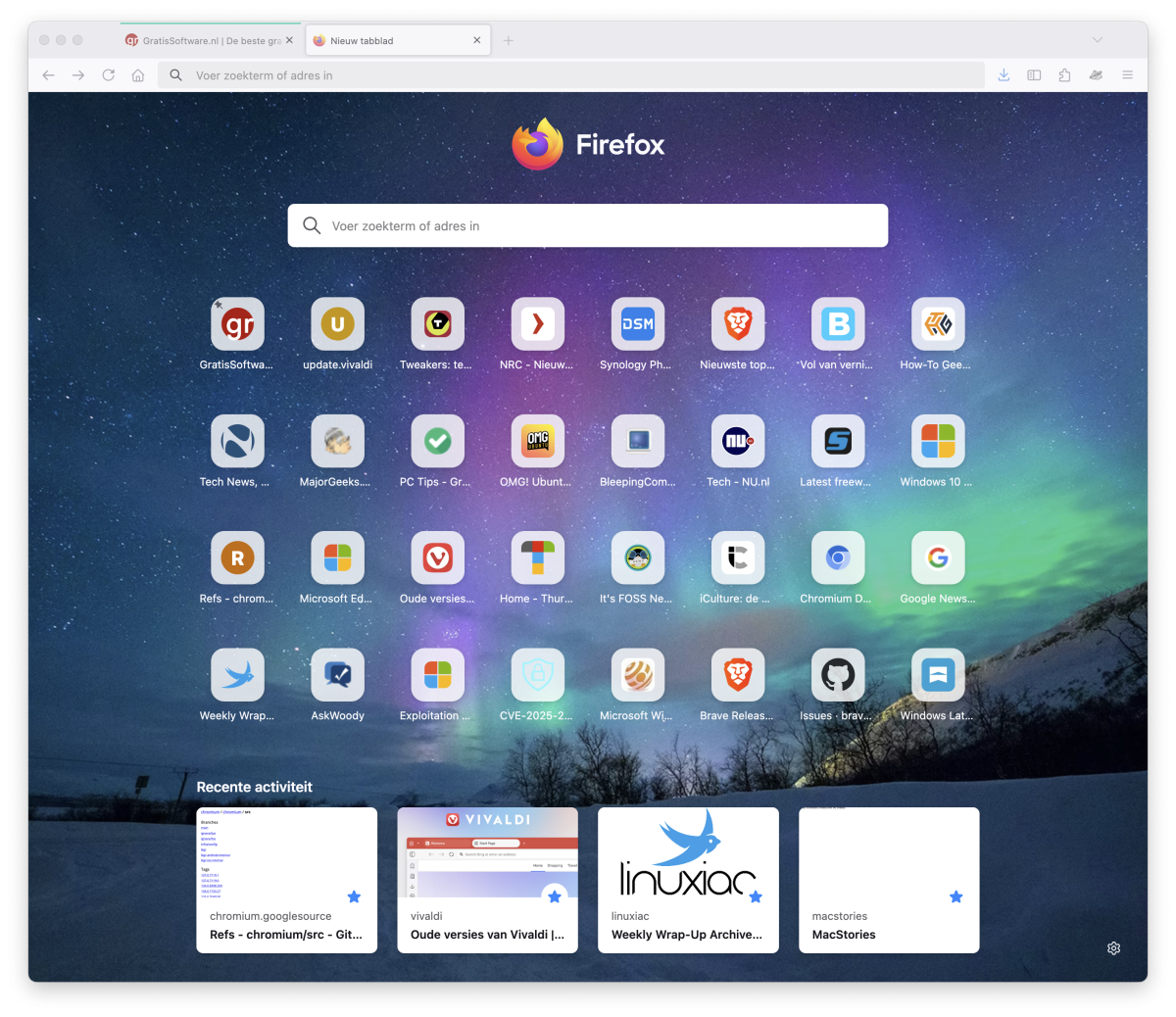Screen dimensions: 1176x1017
Task: Open the linuxiac Weekly Wrap-Up card
Action: pos(688,879)
